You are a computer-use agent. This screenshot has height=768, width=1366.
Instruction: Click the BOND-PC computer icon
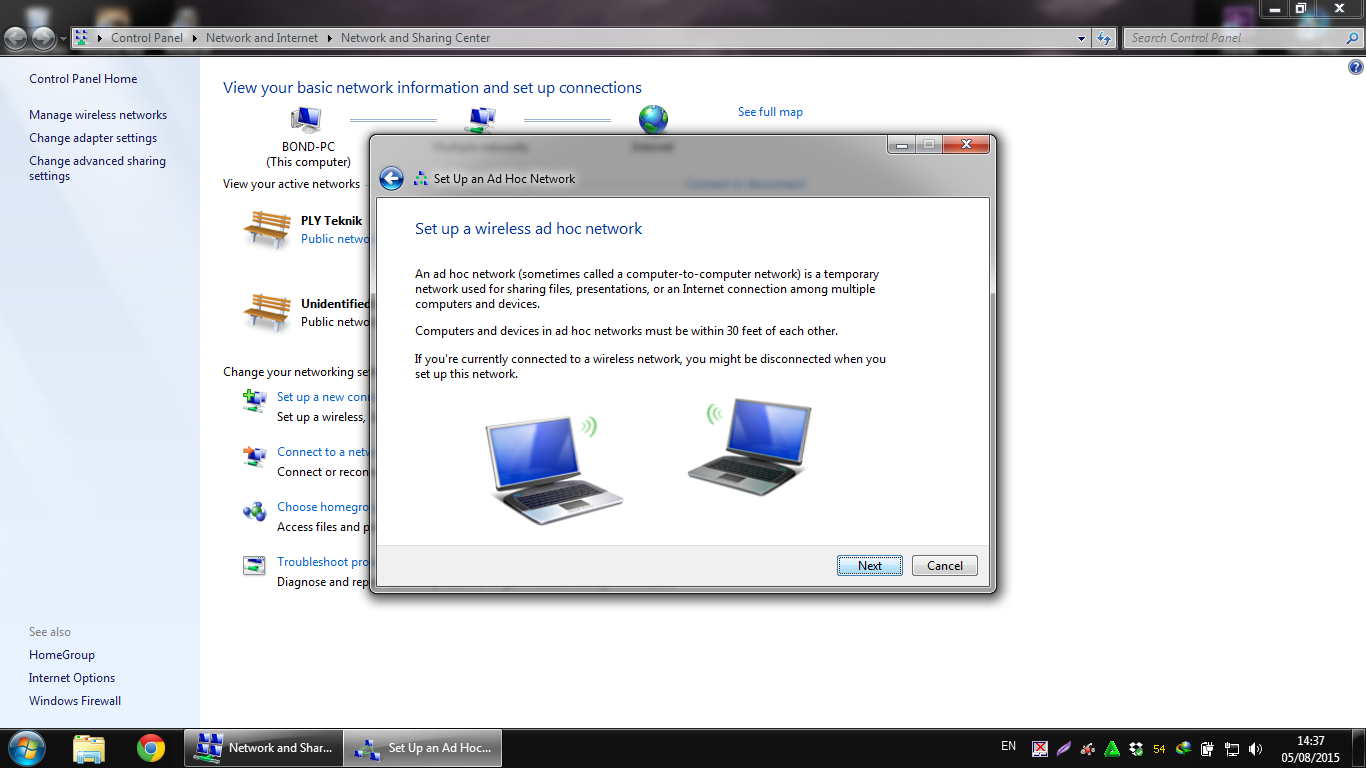click(x=306, y=120)
